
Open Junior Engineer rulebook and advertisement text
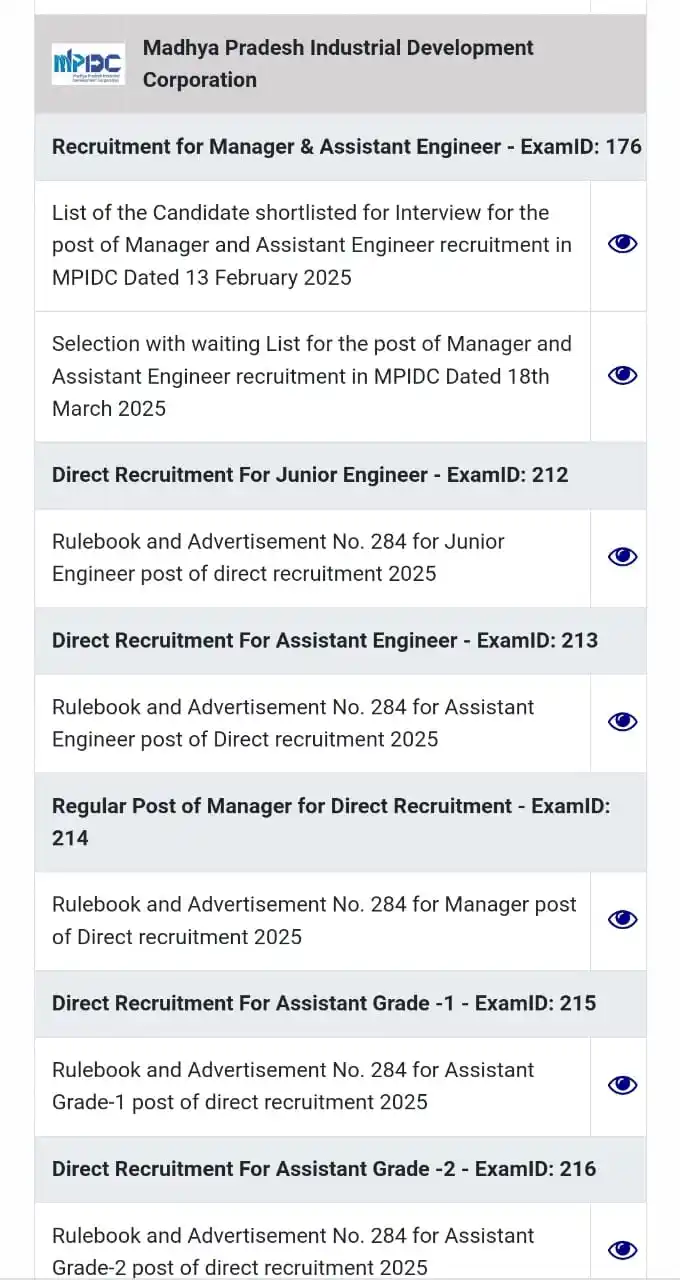pyautogui.click(x=278, y=557)
